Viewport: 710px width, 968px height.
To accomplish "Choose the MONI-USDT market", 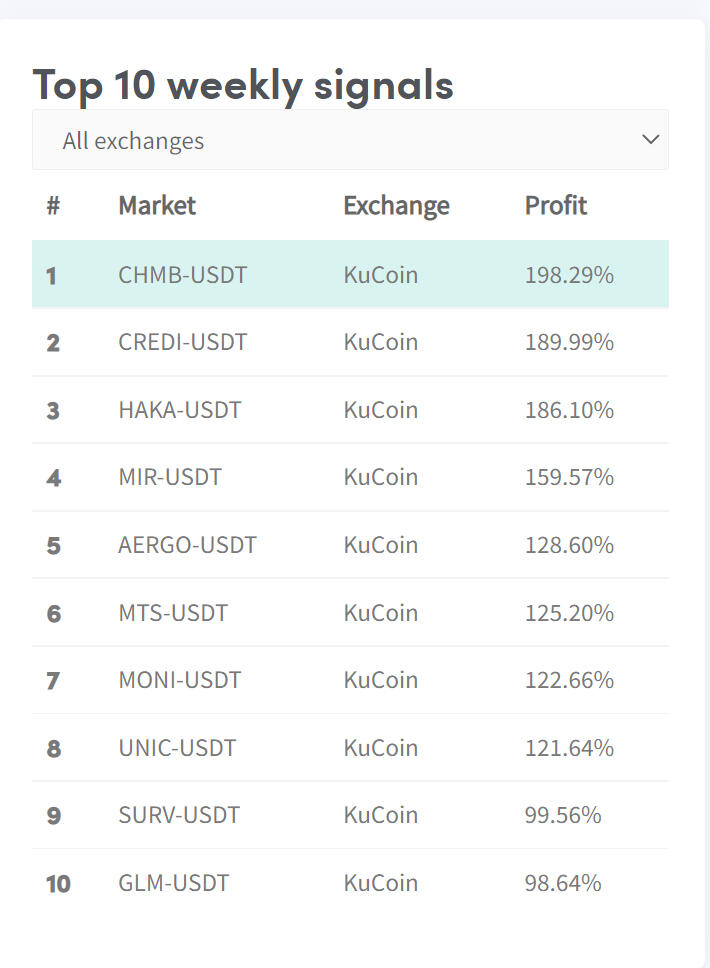I will pos(179,680).
